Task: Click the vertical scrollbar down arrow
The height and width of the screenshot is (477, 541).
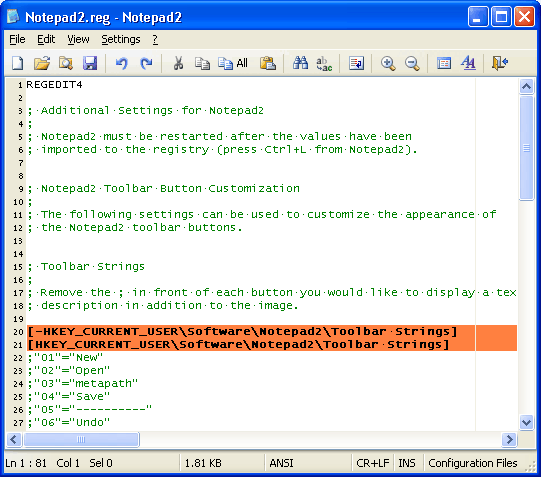Action: click(527, 422)
